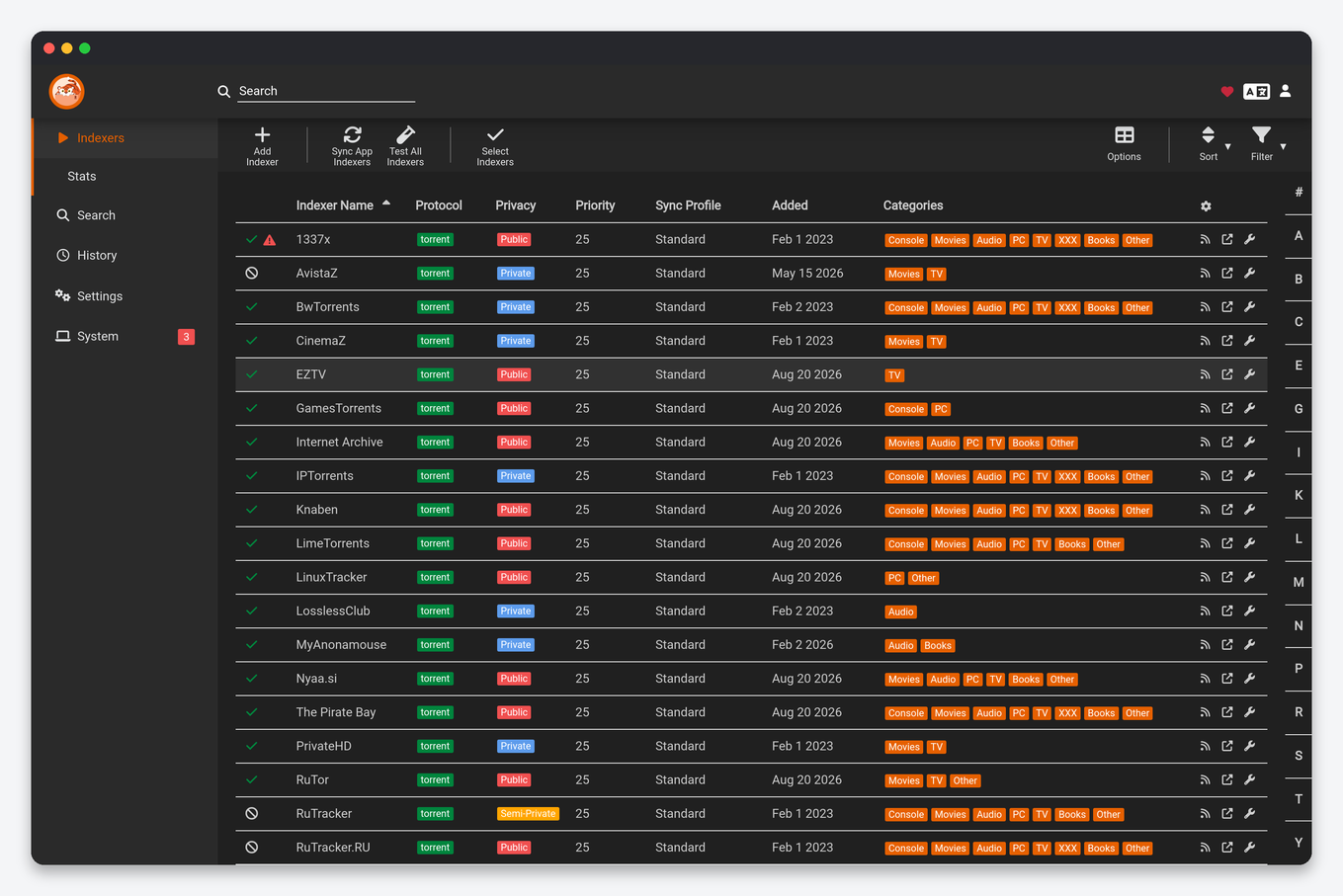Click wrench icon for RuTracker.RU
Image resolution: width=1343 pixels, height=896 pixels.
point(1250,848)
